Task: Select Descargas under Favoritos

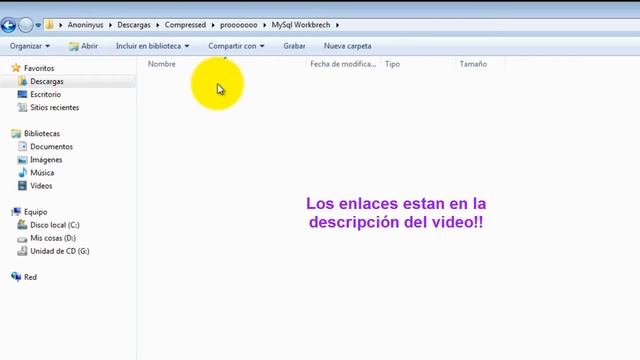Action: (x=47, y=81)
